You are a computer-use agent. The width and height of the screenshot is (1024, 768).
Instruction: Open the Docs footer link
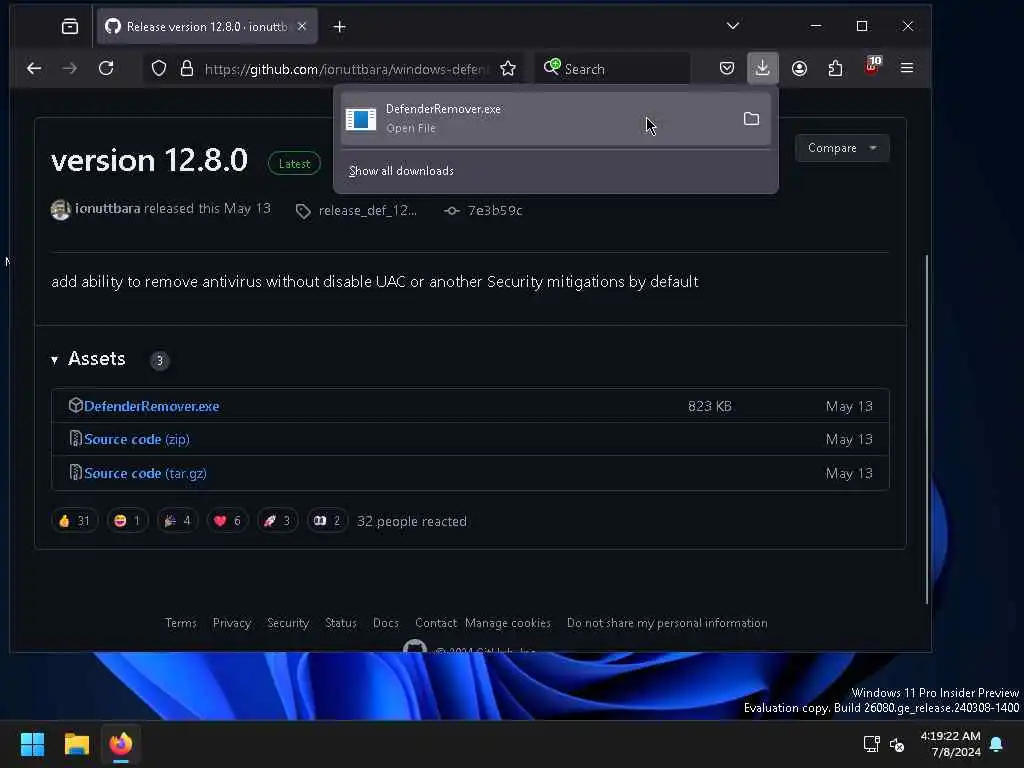point(386,623)
